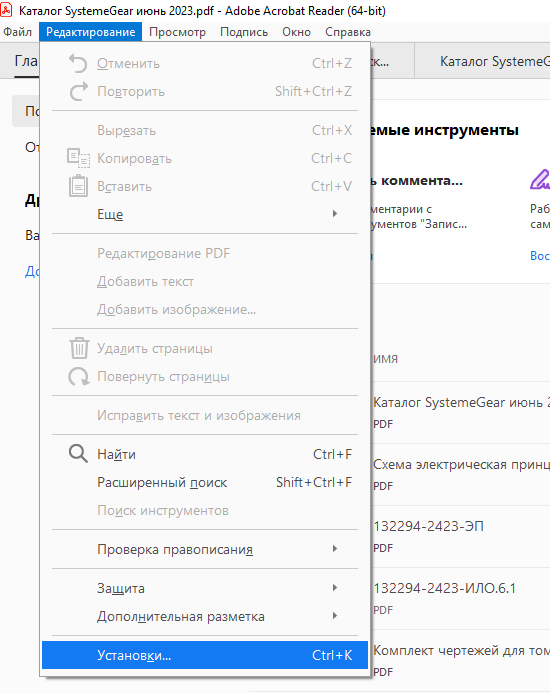550x693 pixels.
Task: Select Проверка правописания entry
Action: [x=205, y=549]
